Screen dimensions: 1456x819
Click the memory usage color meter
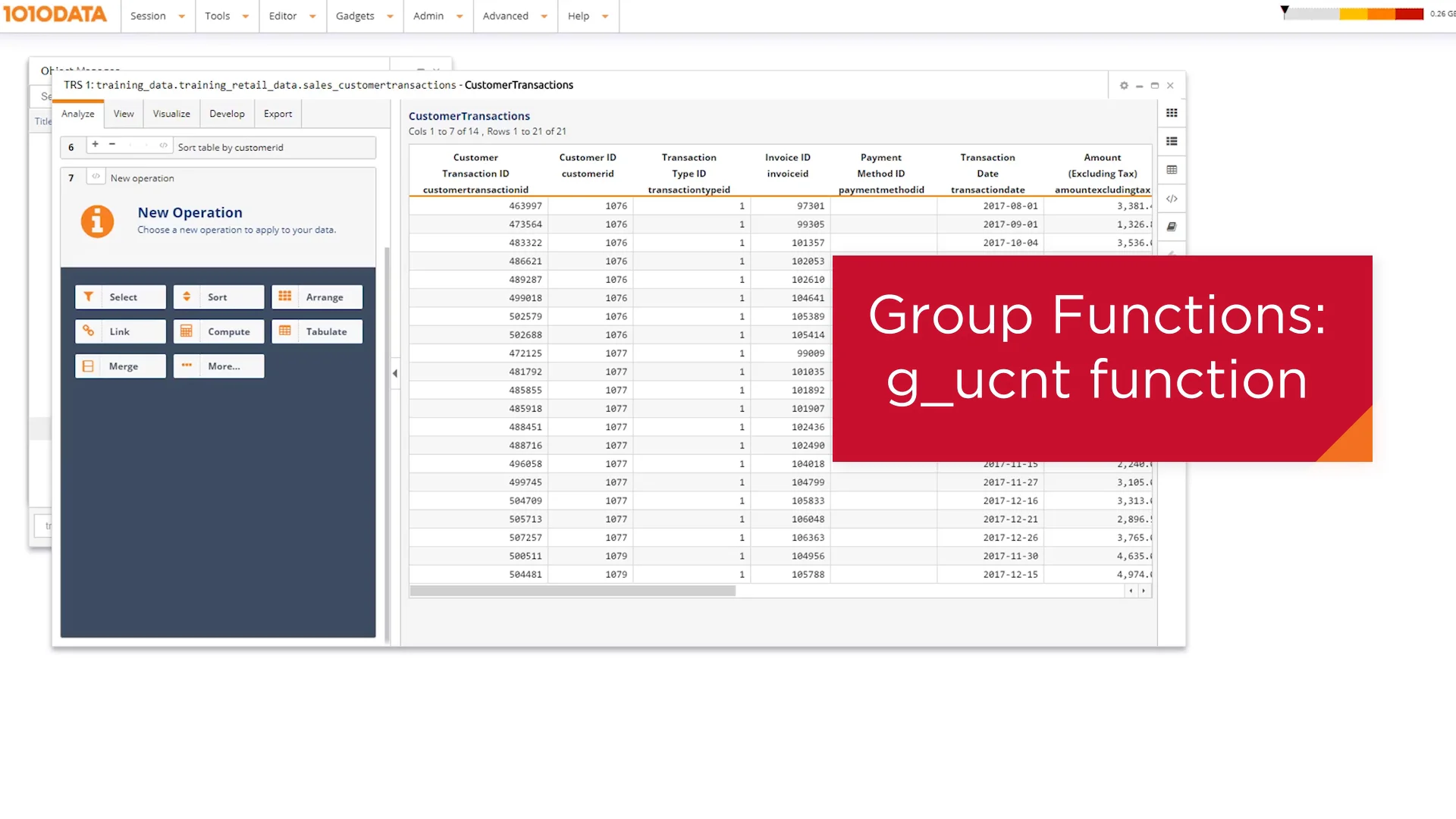pos(1354,14)
